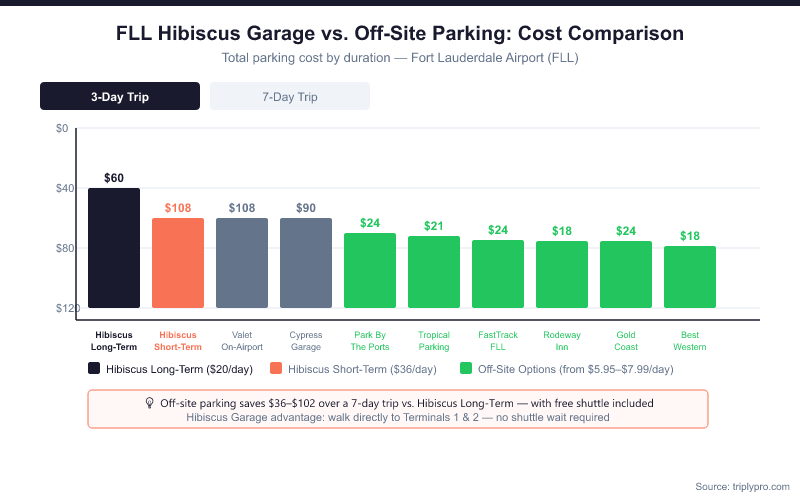This screenshot has width=800, height=500.
Task: Click the $60 value label
Action: [x=114, y=178]
